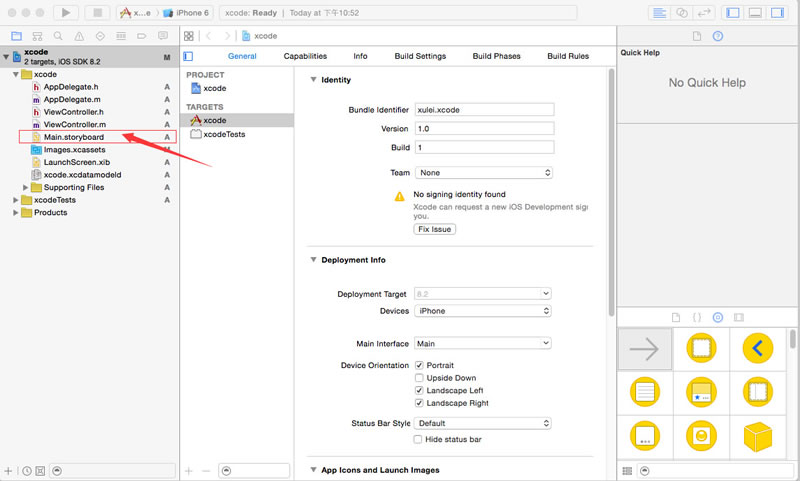The height and width of the screenshot is (481, 800).
Task: Open the issue navigator warning icon
Action: (79, 36)
